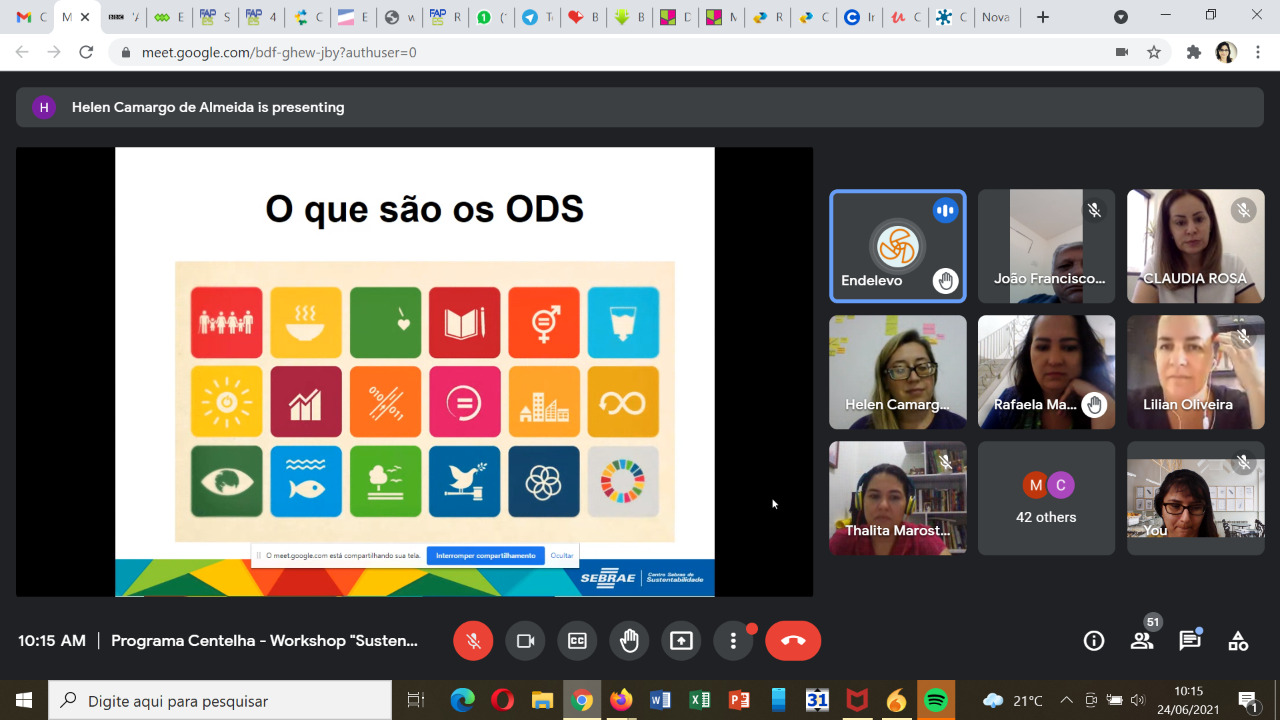Switch to the 'Nova' tab
The image size is (1280, 720).
[x=996, y=17]
